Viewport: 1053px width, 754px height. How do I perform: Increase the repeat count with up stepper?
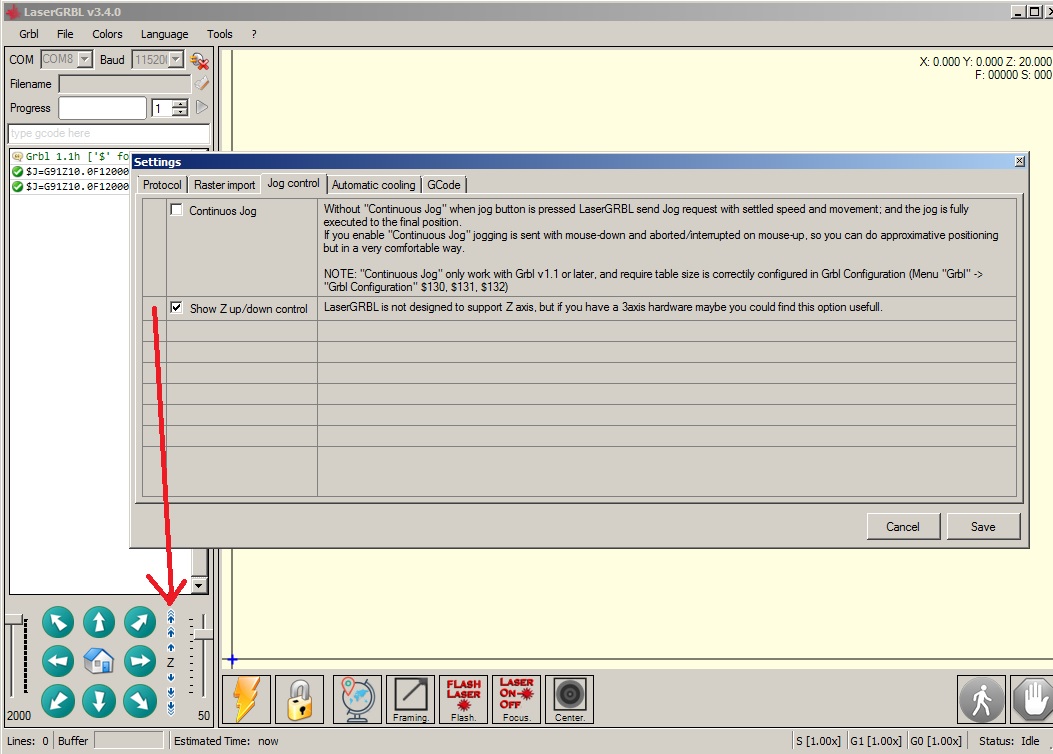pyautogui.click(x=180, y=103)
